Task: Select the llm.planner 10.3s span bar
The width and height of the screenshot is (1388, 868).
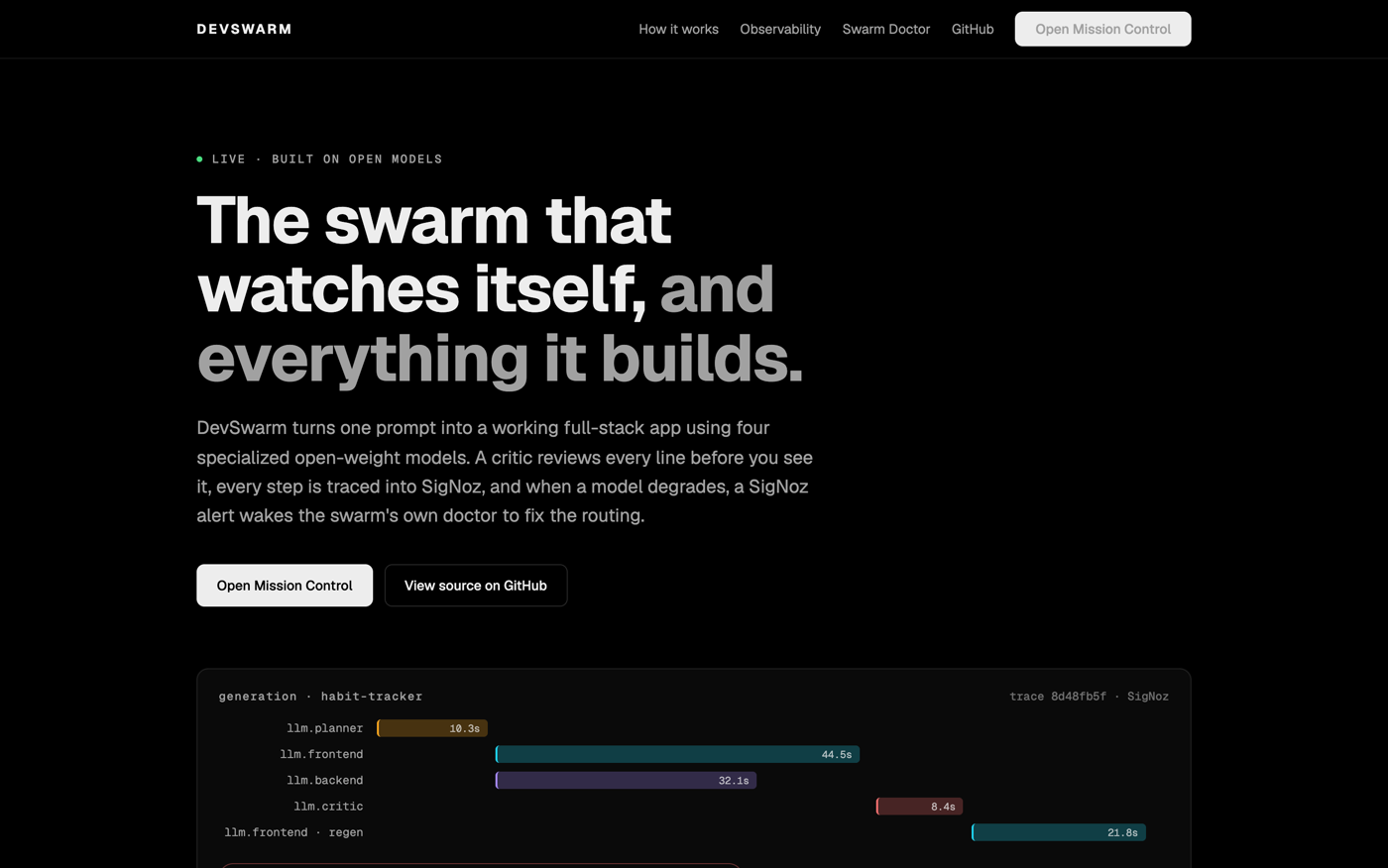Action: [x=432, y=728]
